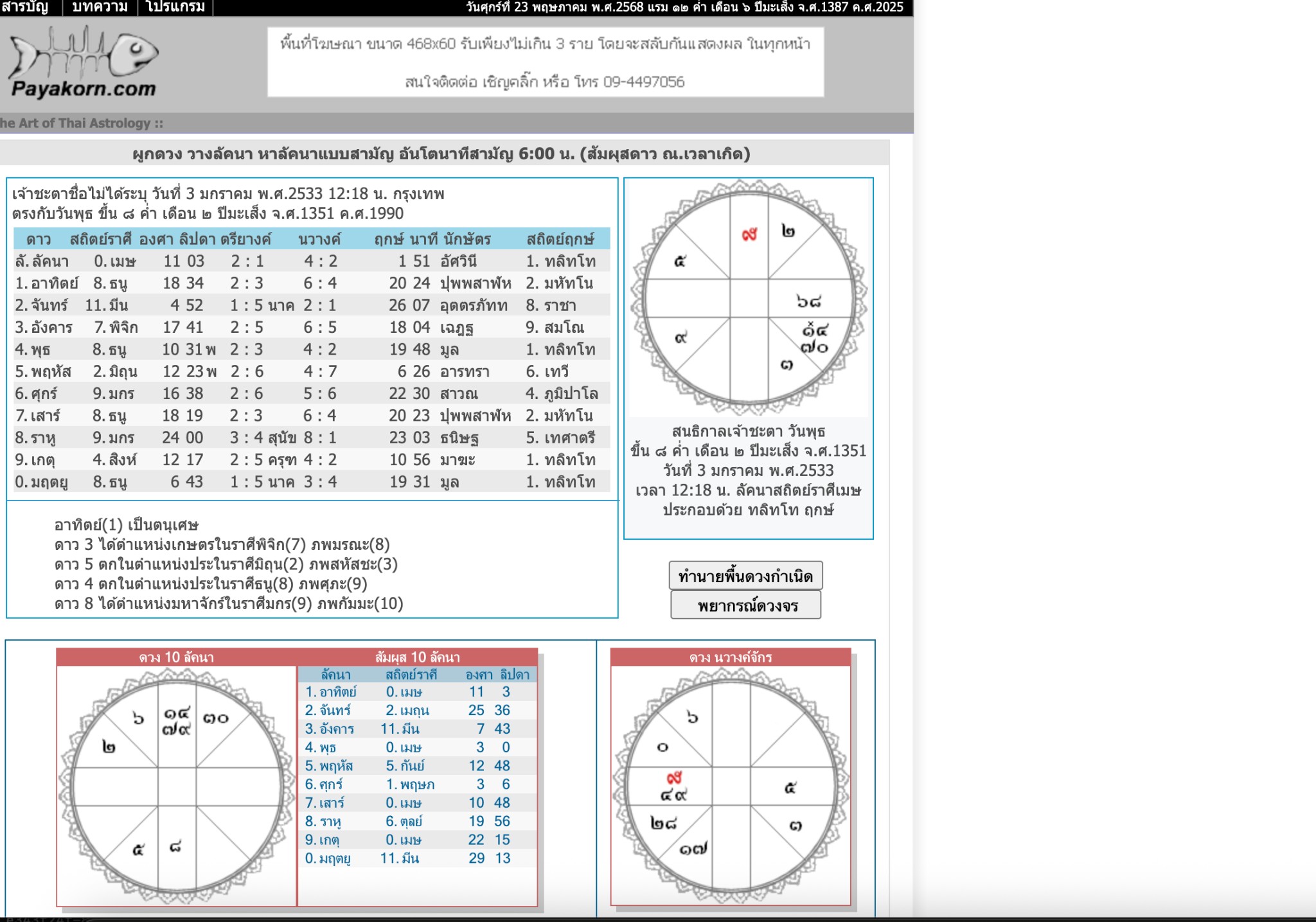
Task: Click the อารทรา nakshatra cell
Action: click(x=465, y=371)
